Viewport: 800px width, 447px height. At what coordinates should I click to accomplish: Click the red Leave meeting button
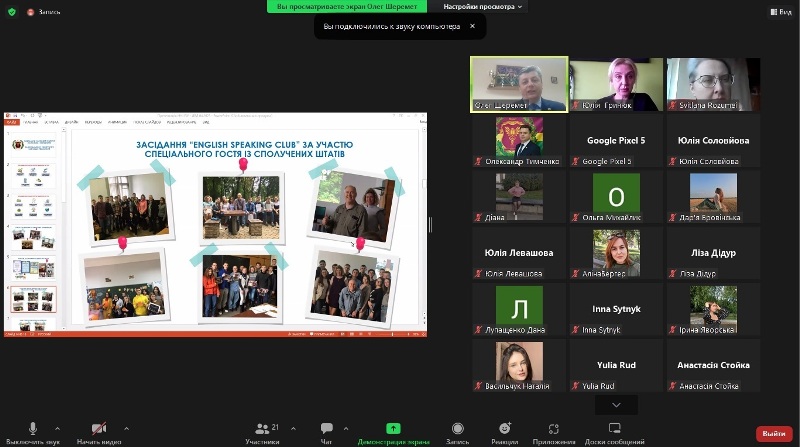tap(773, 434)
